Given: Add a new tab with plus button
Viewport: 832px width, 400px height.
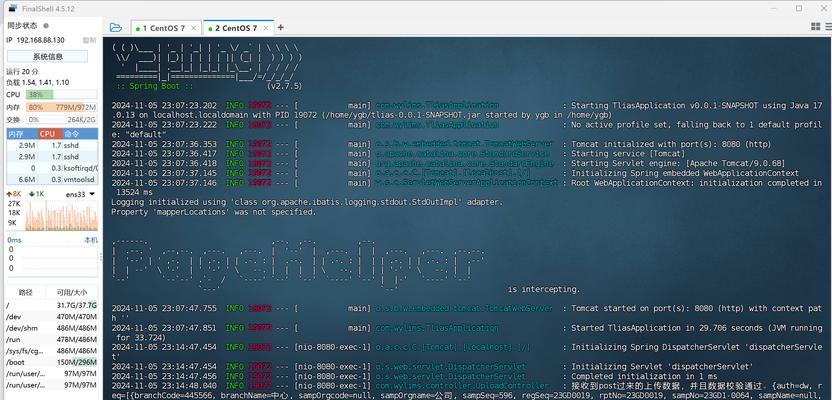Looking at the screenshot, I should (281, 28).
